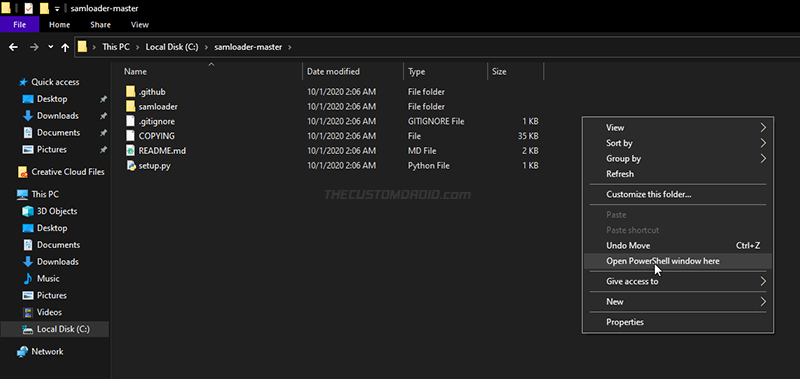This screenshot has height=379, width=800.
Task: Click the Back navigation arrow
Action: tap(13, 47)
